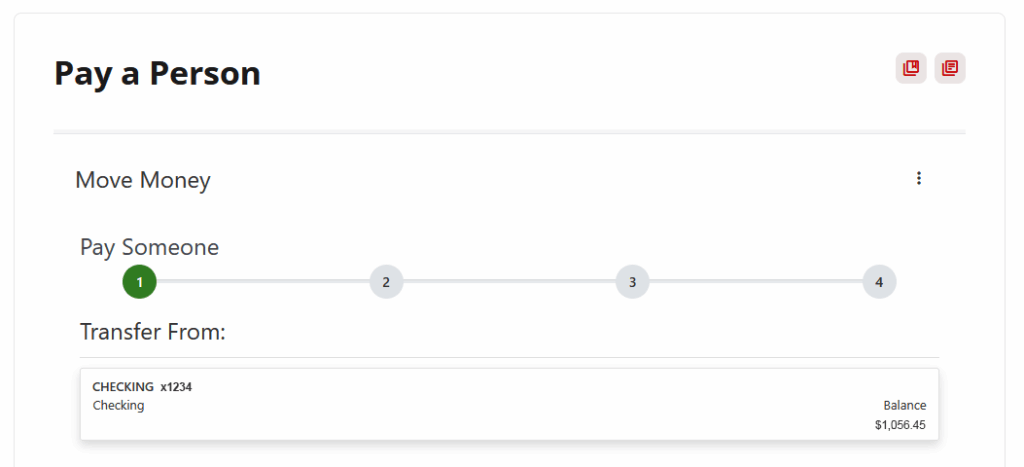Go to step 3 of Pay Someone
1024x467 pixels.
[632, 282]
